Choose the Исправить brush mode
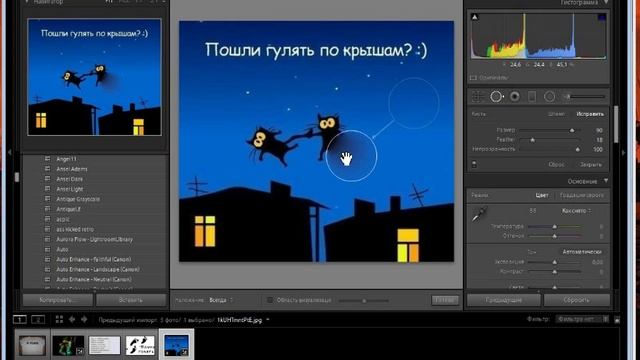 pos(590,114)
